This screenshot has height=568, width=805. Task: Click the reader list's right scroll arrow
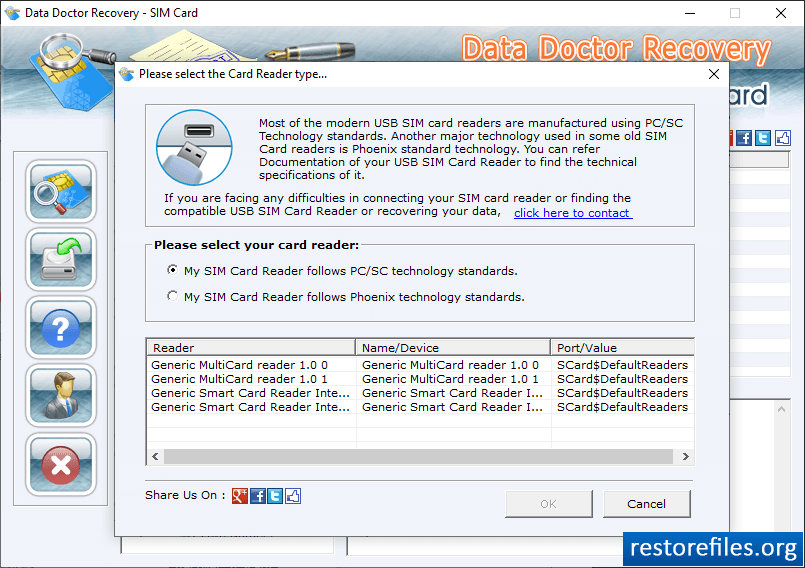pyautogui.click(x=685, y=456)
